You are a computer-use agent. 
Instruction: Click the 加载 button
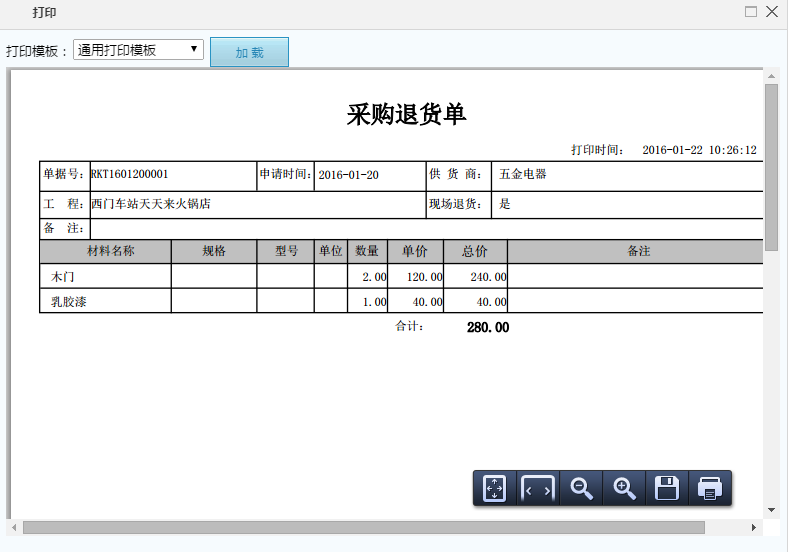coord(249,53)
